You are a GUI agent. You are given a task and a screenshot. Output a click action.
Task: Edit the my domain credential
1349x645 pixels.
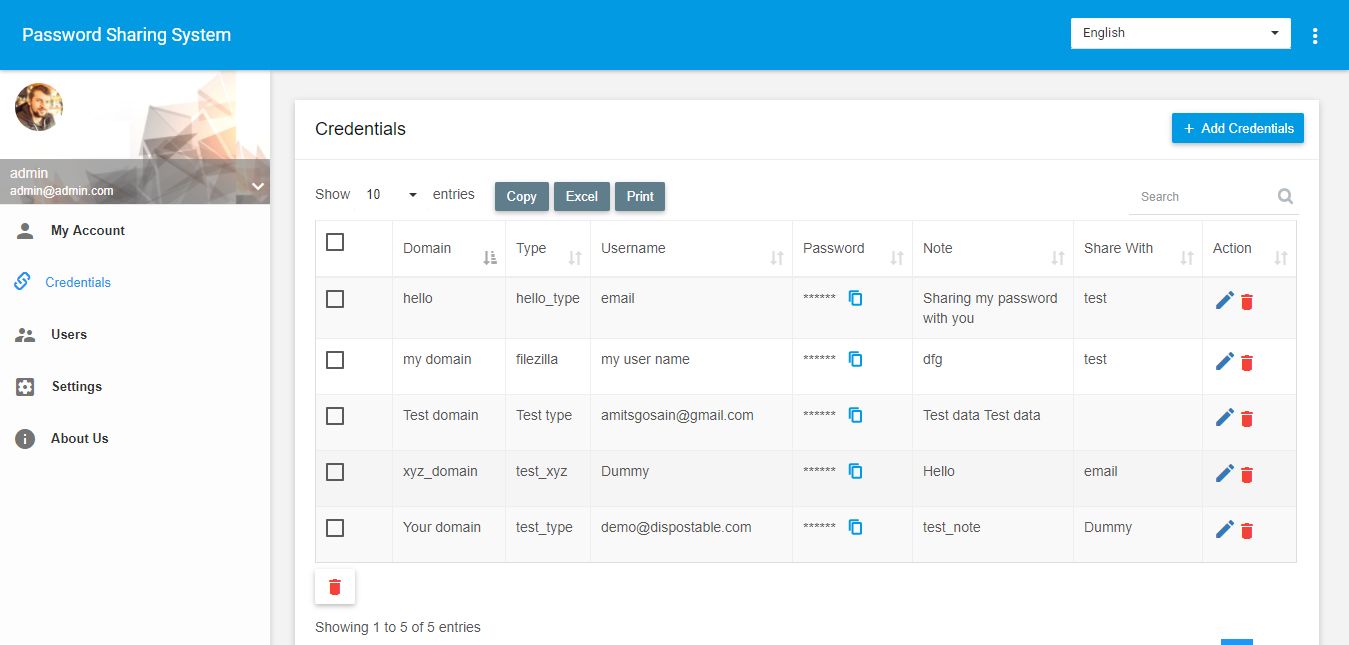click(x=1224, y=362)
